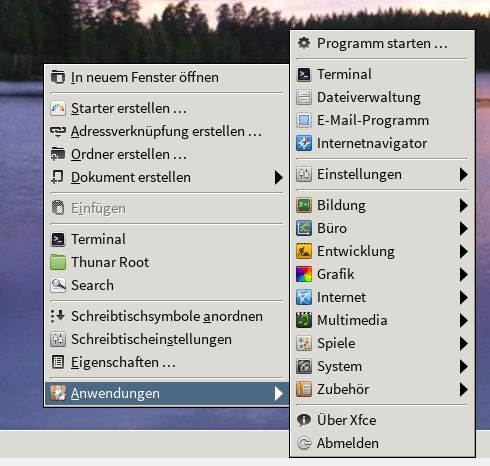Click the Multimedia category icon
490x466 pixels.
(x=304, y=320)
